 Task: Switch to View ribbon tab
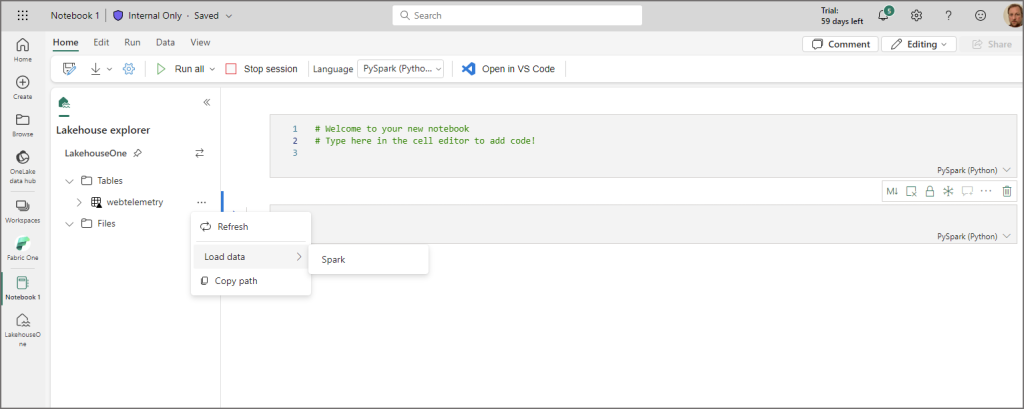(x=200, y=42)
